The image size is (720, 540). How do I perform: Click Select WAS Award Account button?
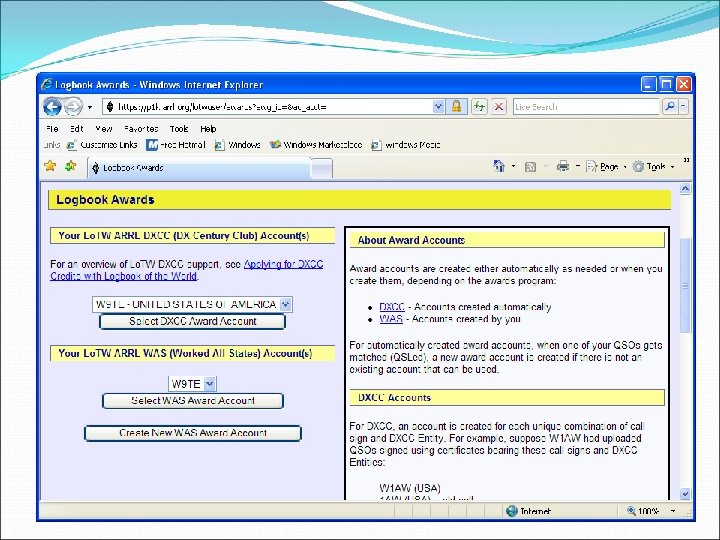pyautogui.click(x=193, y=401)
